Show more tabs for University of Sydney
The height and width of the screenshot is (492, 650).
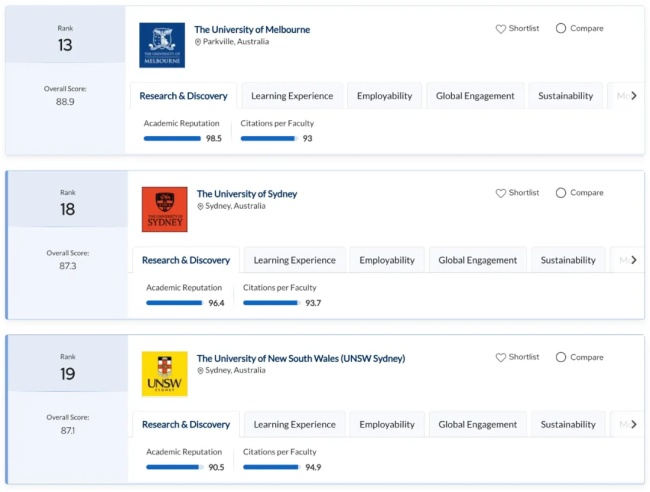click(633, 260)
